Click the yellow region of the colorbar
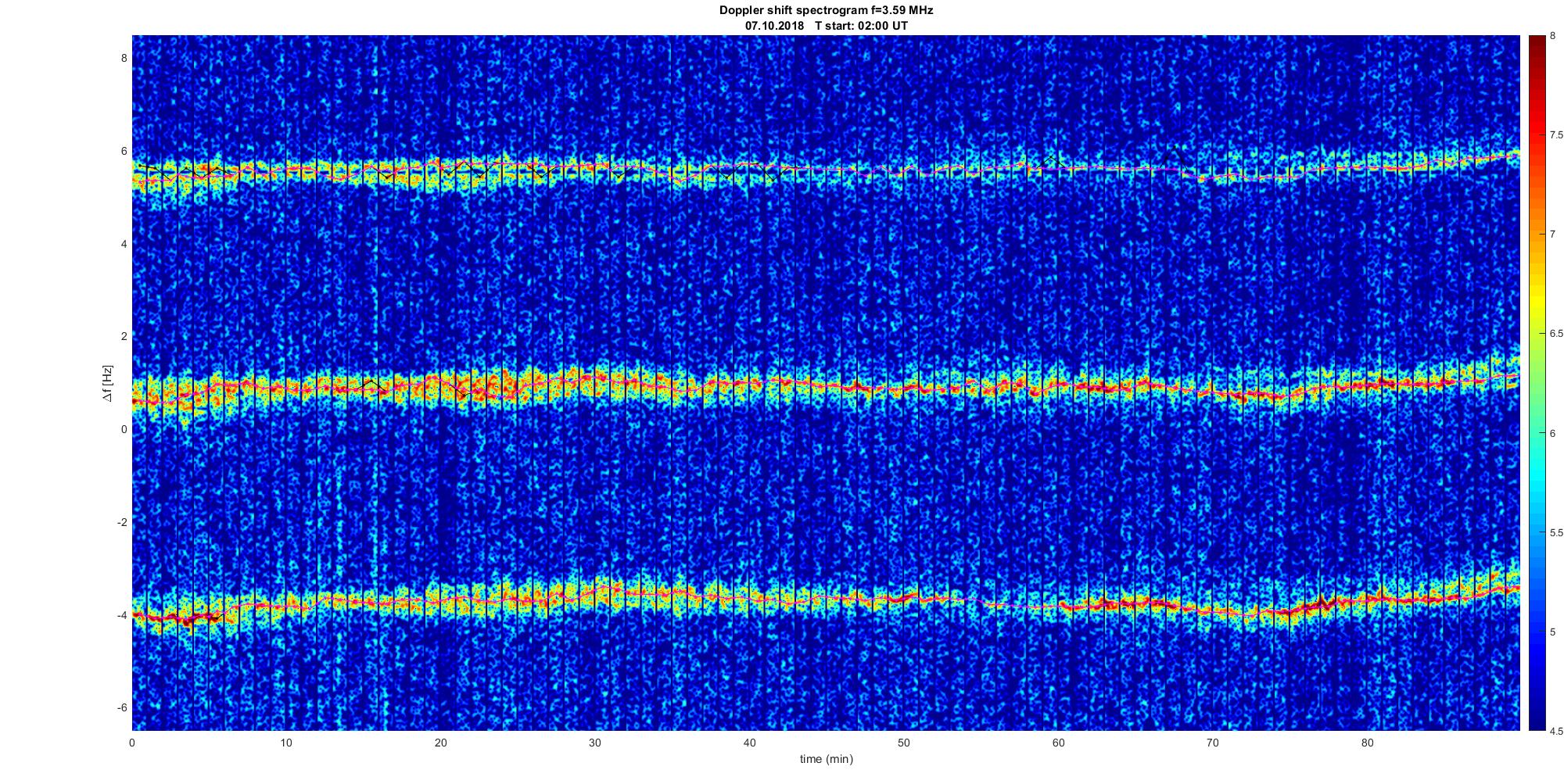The image size is (1564, 784). click(x=1536, y=301)
